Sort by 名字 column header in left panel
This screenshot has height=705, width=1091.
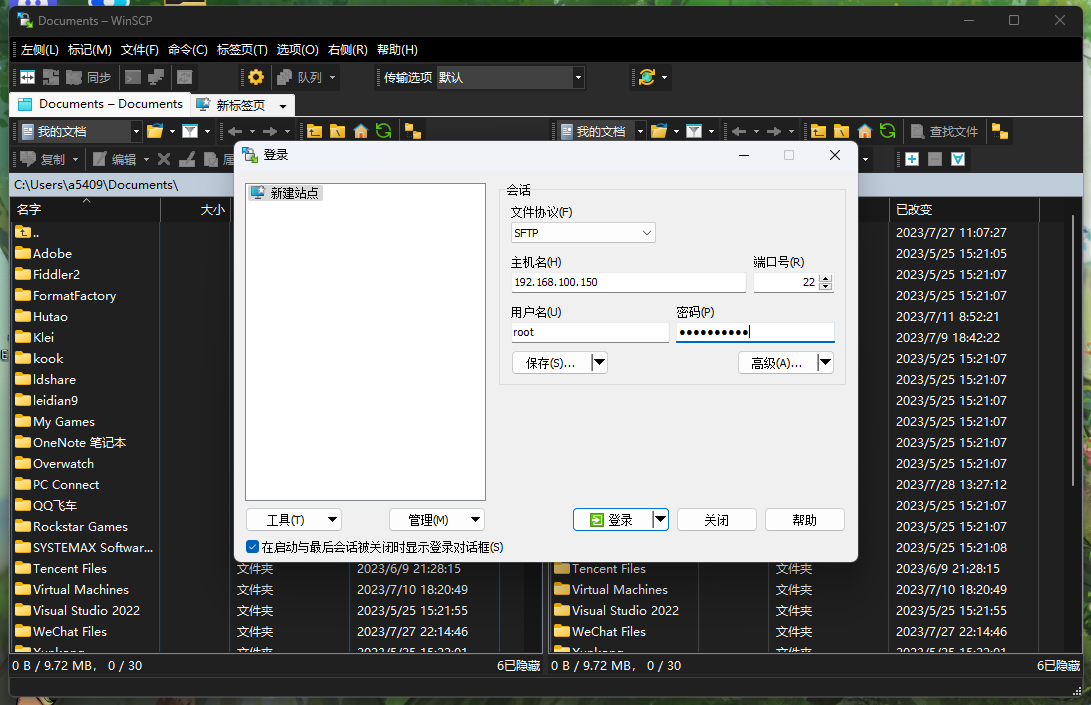[85, 209]
